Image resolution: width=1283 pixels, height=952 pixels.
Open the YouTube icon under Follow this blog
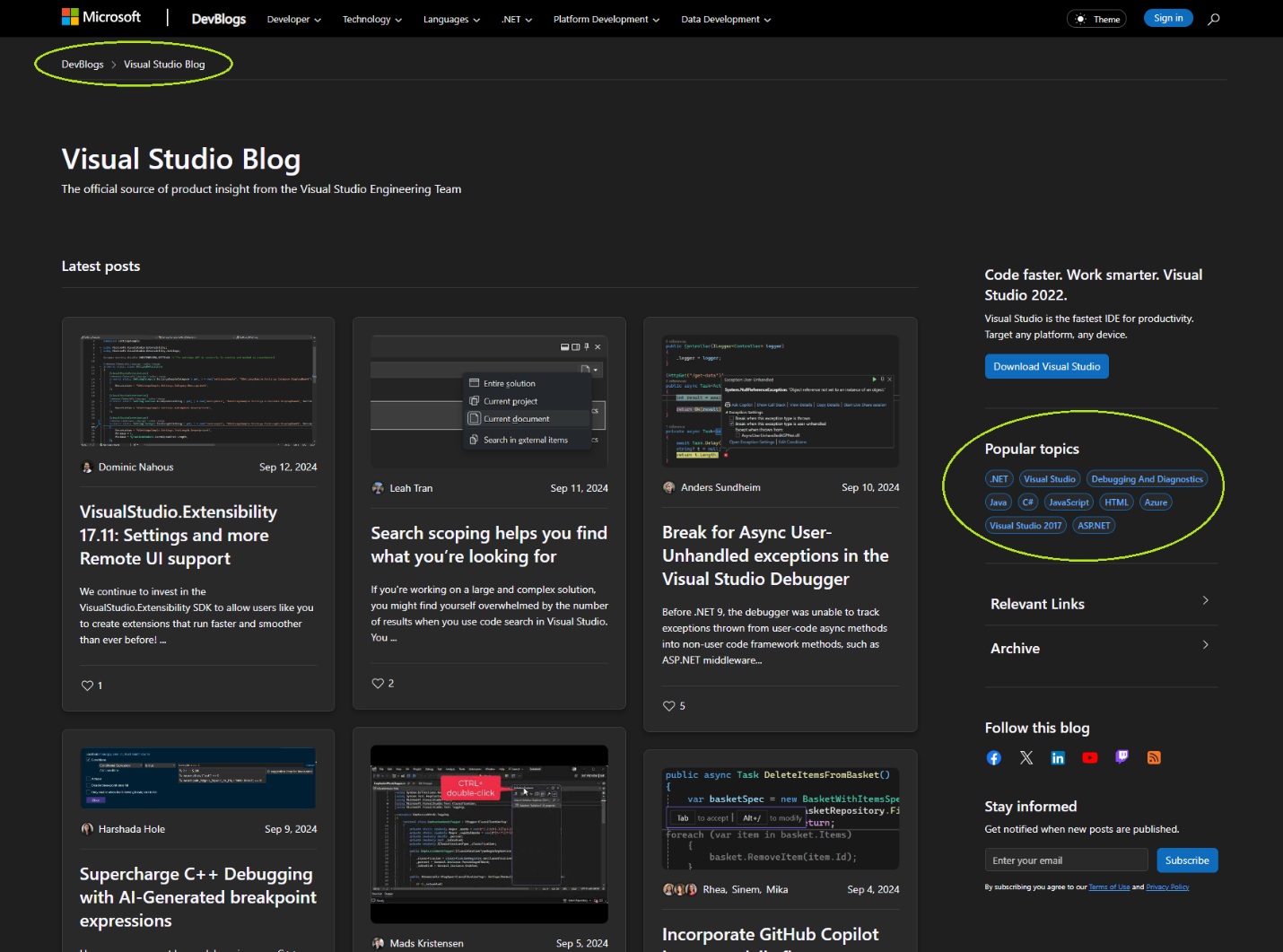(1089, 757)
